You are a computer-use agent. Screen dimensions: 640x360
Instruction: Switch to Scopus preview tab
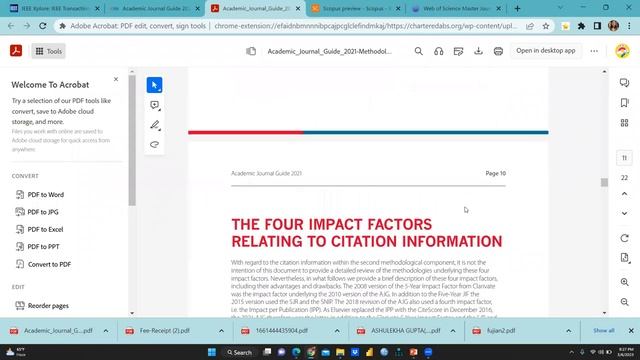(x=356, y=9)
